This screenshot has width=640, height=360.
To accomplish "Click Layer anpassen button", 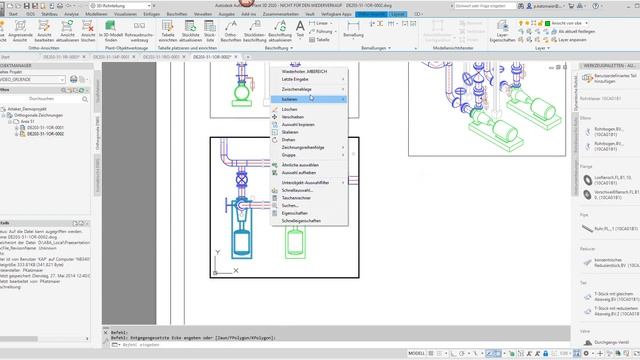I will coord(569,40).
